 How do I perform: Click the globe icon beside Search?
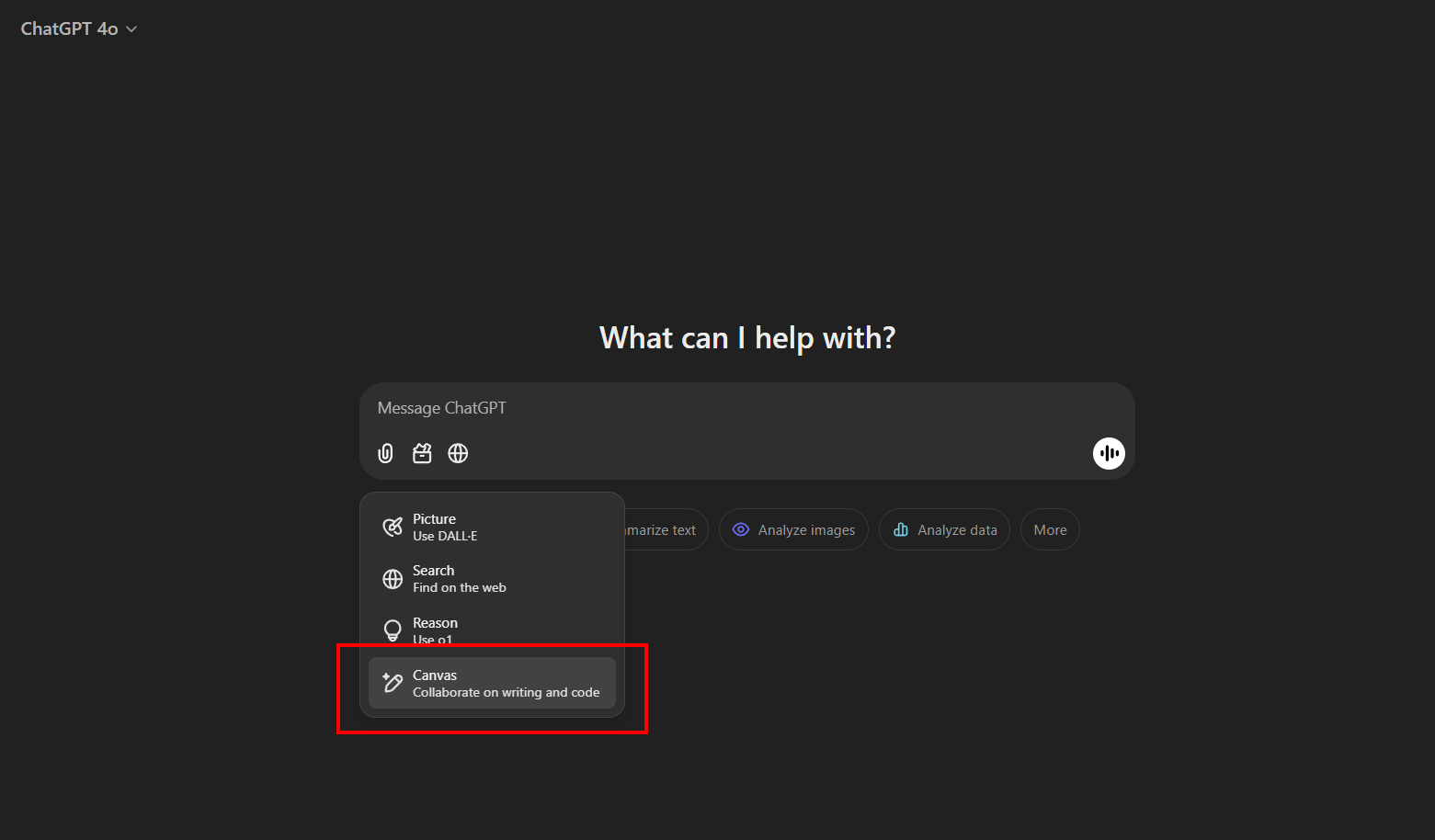[393, 579]
